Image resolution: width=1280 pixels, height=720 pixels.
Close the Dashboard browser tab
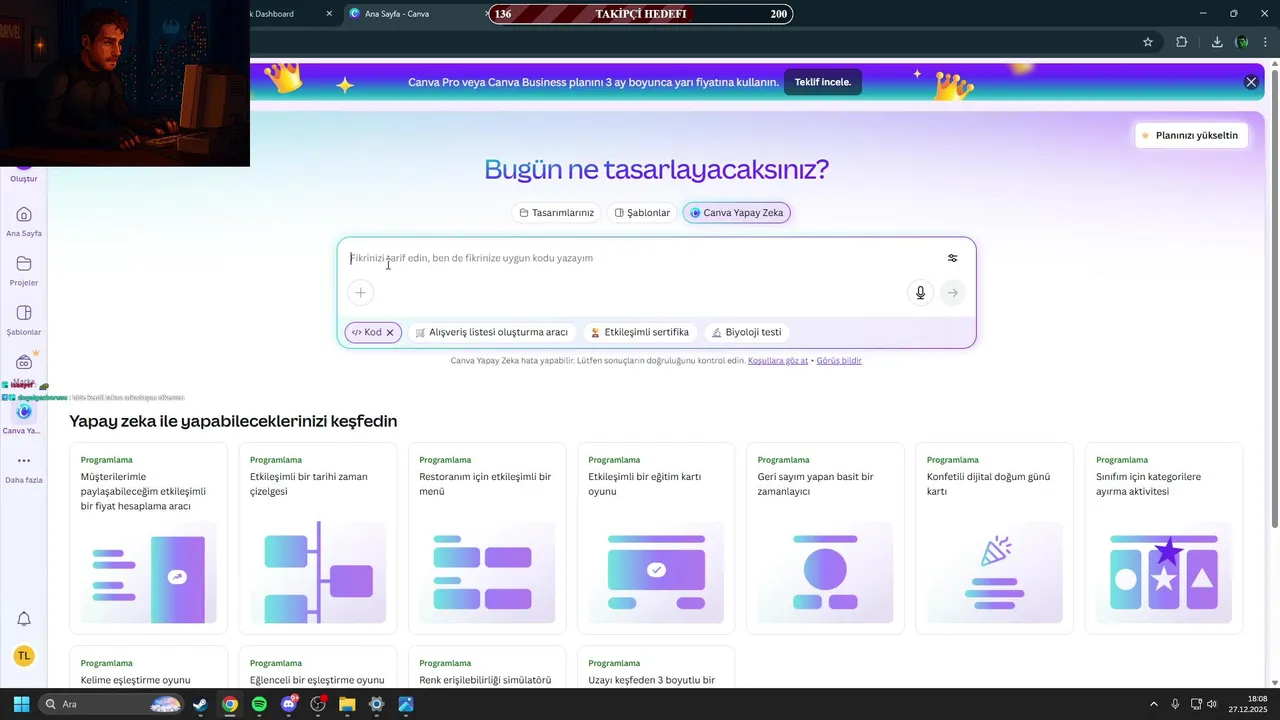click(x=329, y=14)
